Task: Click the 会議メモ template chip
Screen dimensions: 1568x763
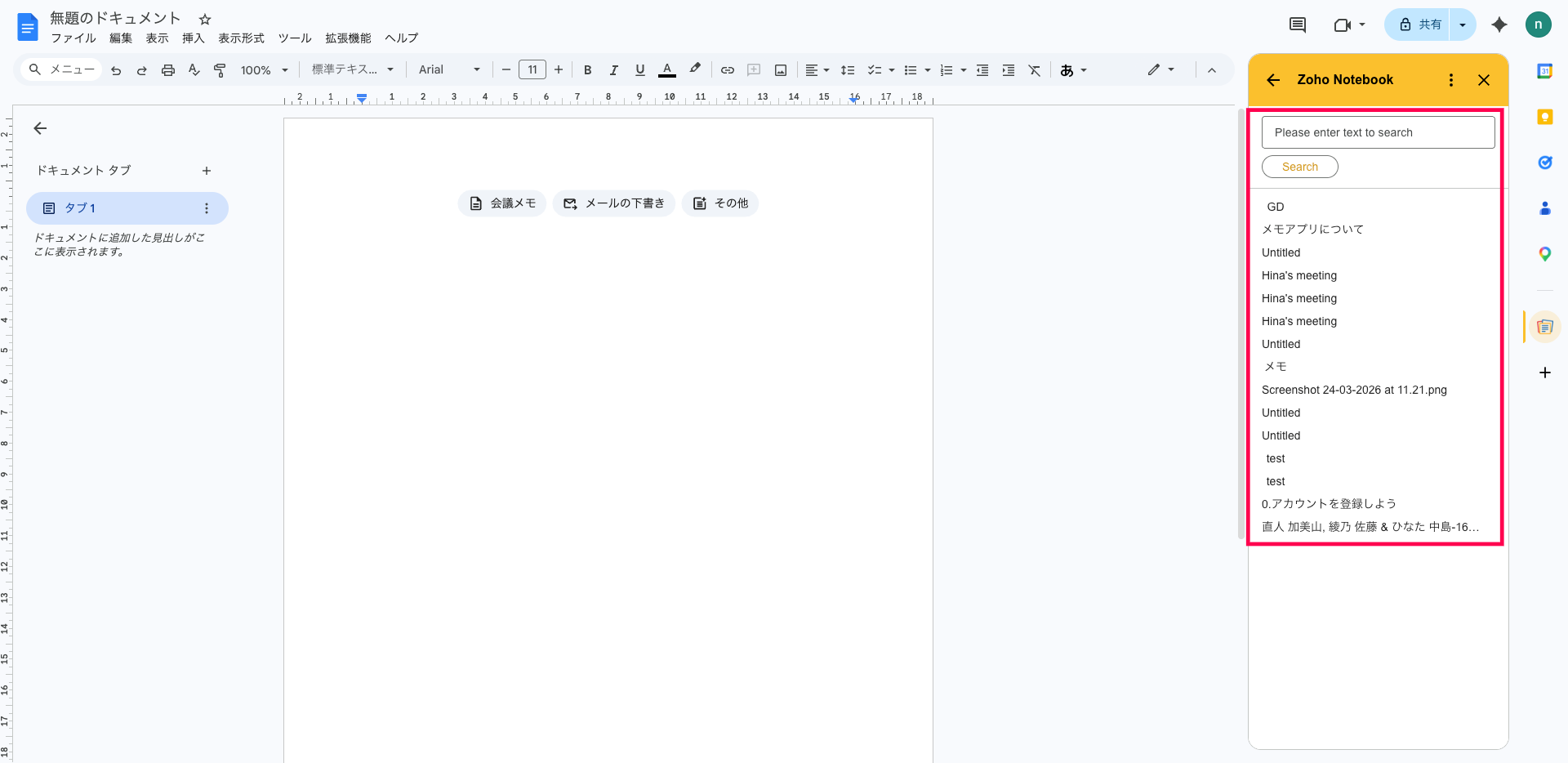Action: pyautogui.click(x=502, y=203)
